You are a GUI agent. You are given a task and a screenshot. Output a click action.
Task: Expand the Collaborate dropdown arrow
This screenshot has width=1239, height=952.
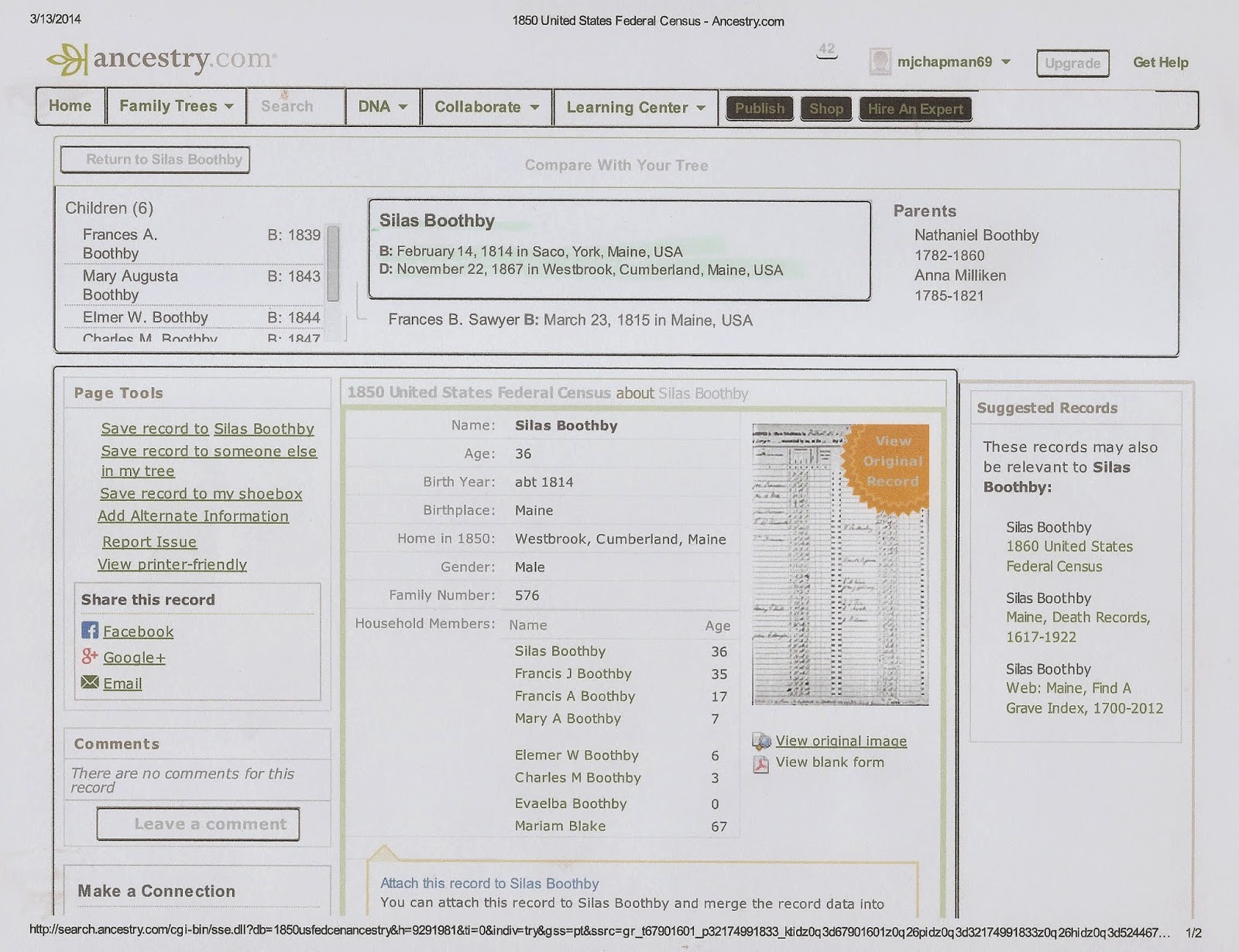click(x=534, y=108)
